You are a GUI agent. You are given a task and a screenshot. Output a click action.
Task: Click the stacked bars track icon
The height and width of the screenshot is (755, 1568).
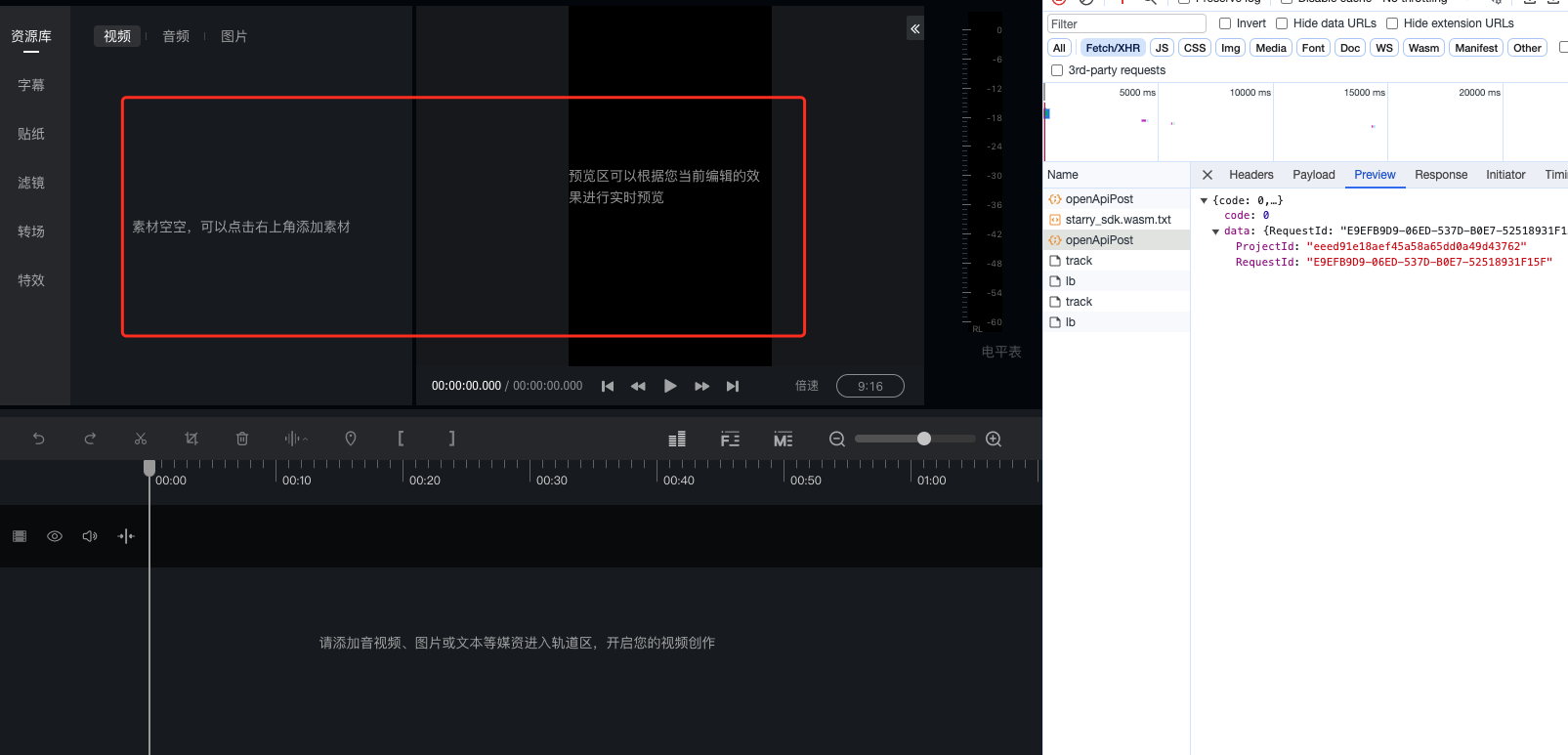tap(677, 440)
